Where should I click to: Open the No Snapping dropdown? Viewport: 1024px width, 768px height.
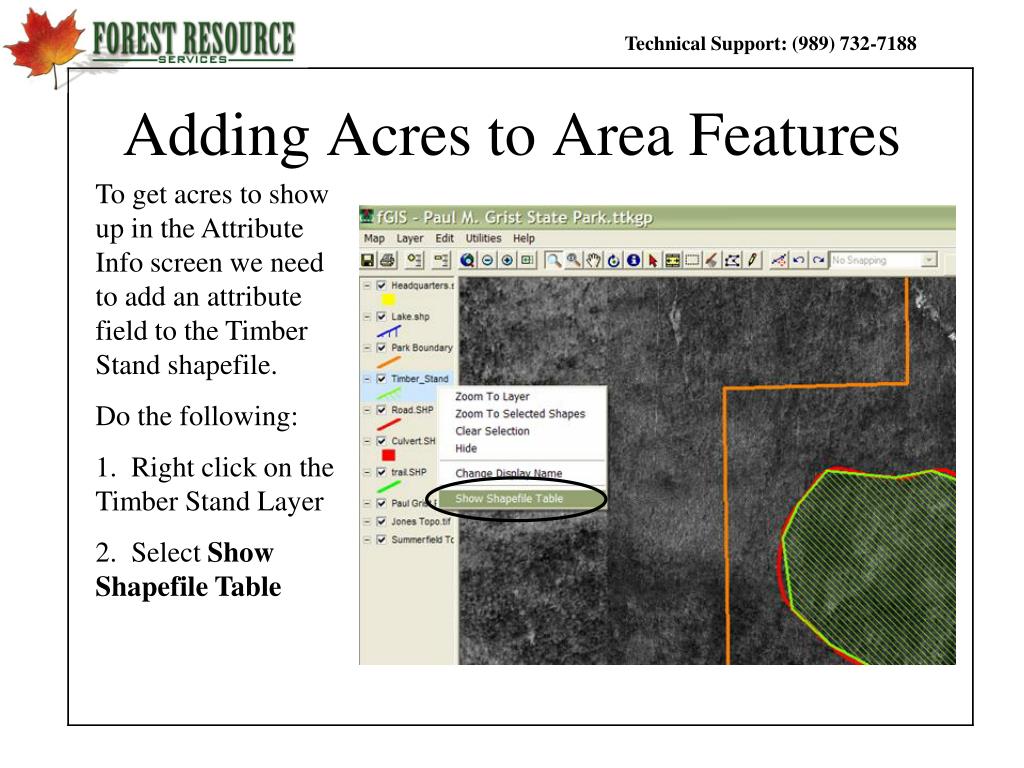point(928,261)
